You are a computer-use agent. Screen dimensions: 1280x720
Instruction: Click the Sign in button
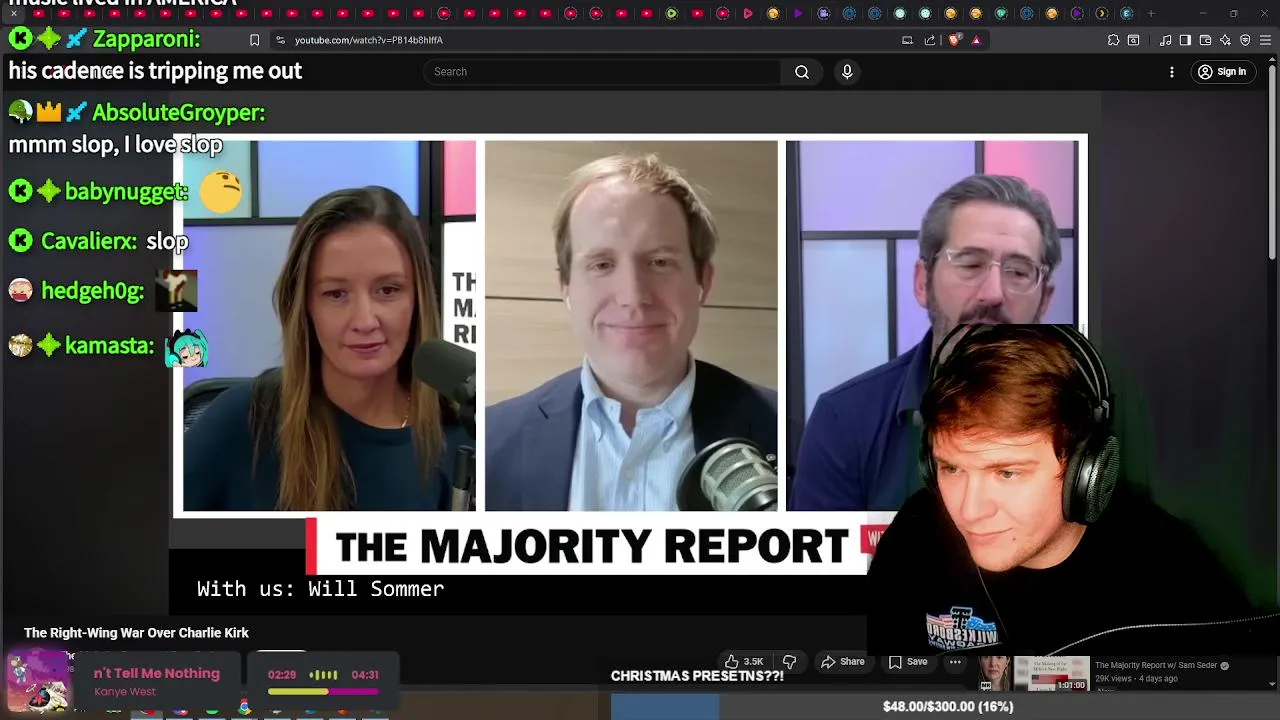point(1222,72)
